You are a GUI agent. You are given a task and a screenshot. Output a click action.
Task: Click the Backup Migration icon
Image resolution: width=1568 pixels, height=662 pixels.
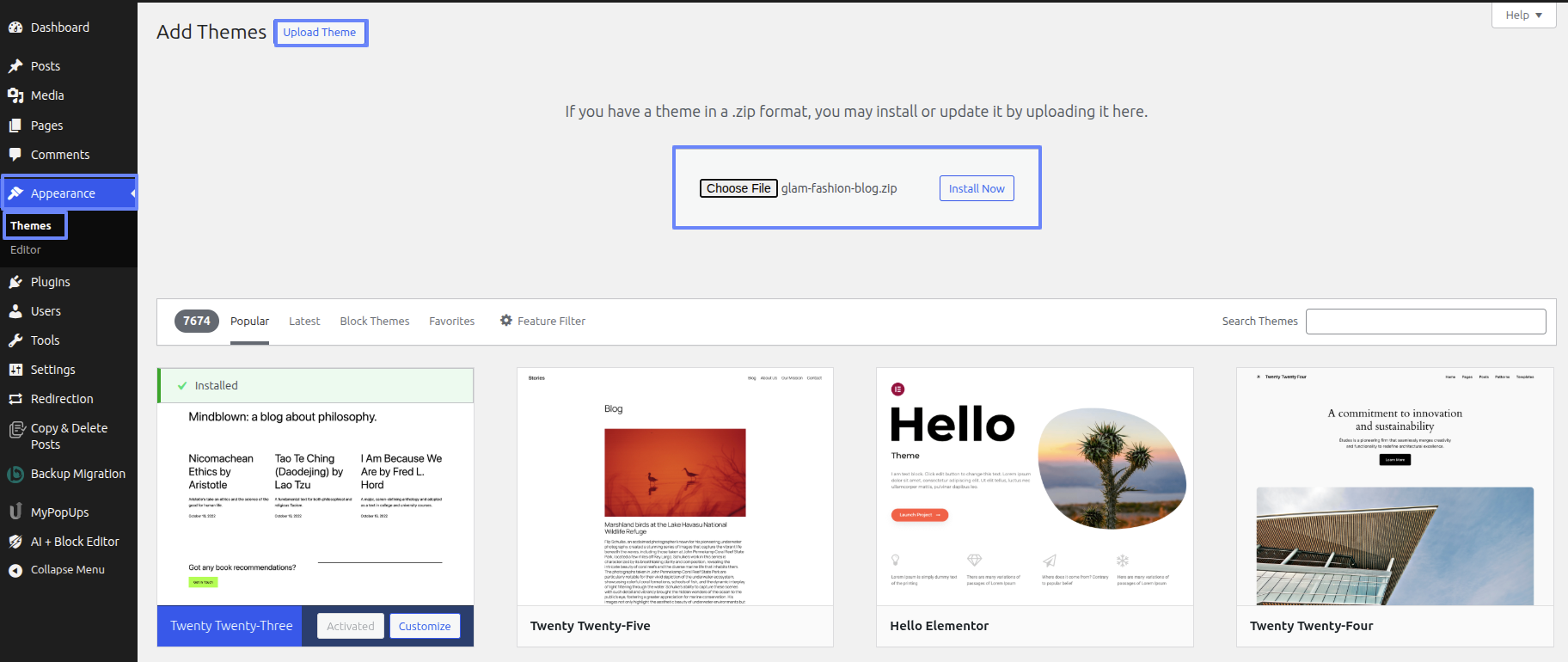pyautogui.click(x=15, y=474)
